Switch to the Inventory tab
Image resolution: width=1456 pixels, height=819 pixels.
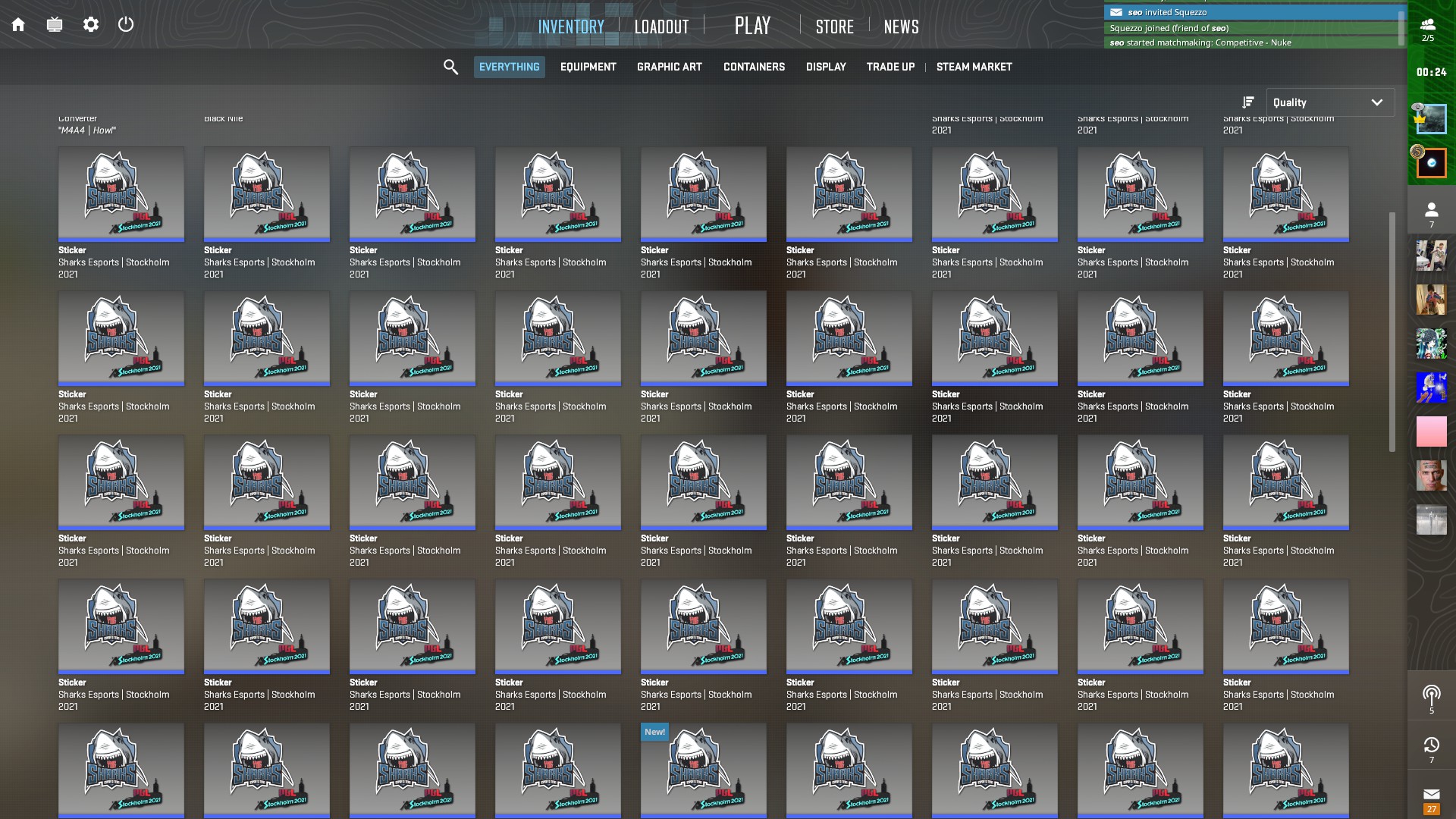571,27
